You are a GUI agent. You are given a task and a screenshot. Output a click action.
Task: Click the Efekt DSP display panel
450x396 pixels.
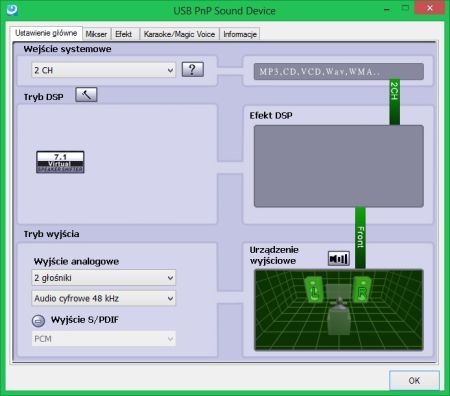(x=339, y=166)
